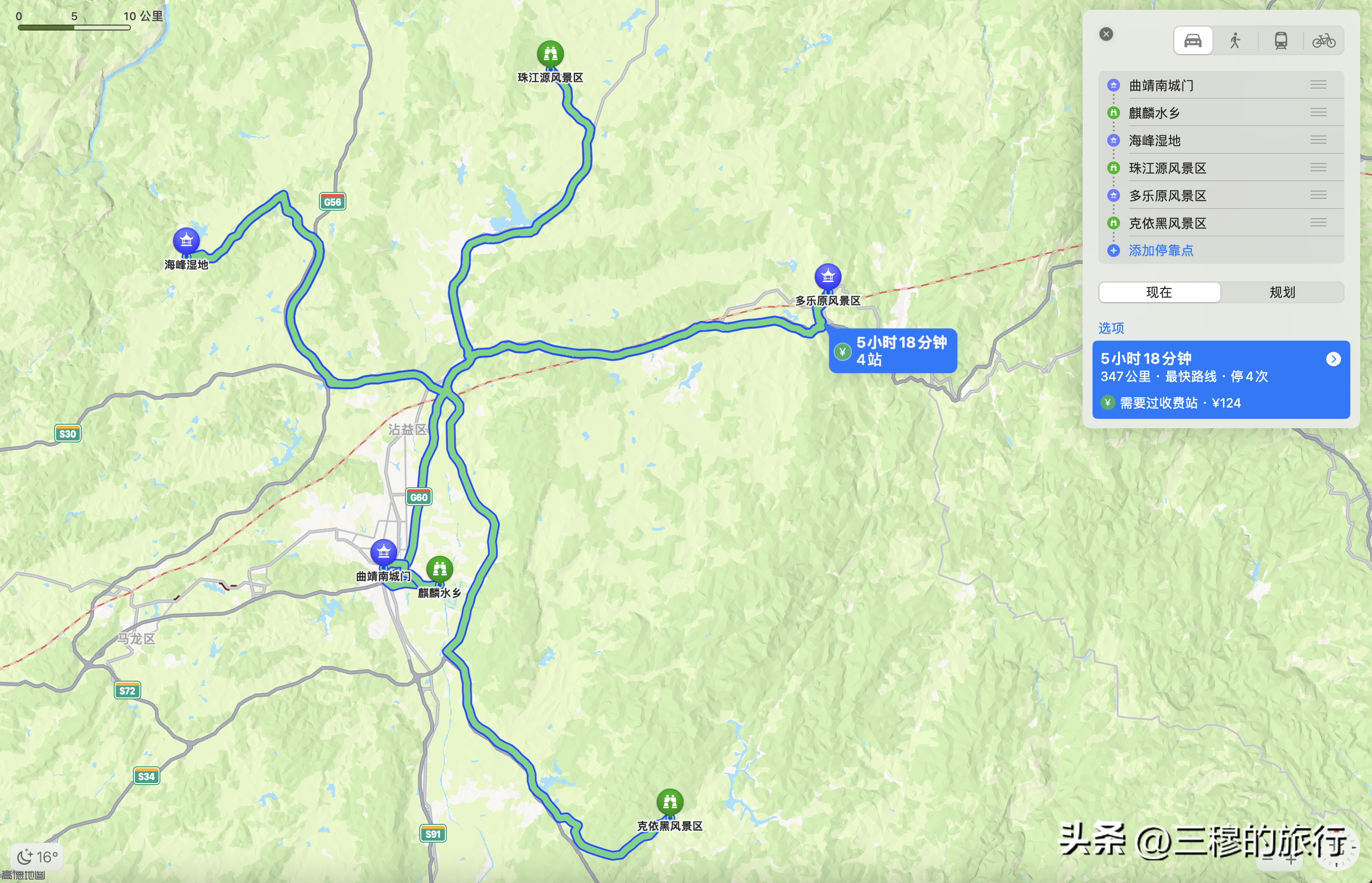Open the 选项 route options

click(x=1111, y=328)
